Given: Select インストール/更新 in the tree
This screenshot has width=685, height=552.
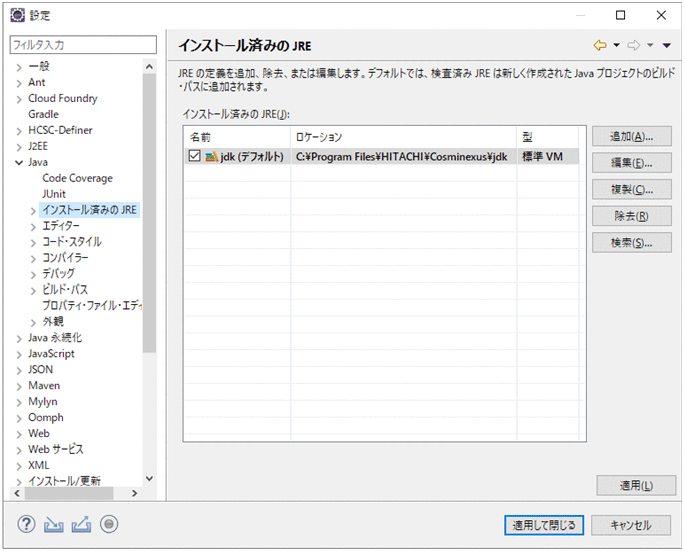Looking at the screenshot, I should pyautogui.click(x=64, y=481).
